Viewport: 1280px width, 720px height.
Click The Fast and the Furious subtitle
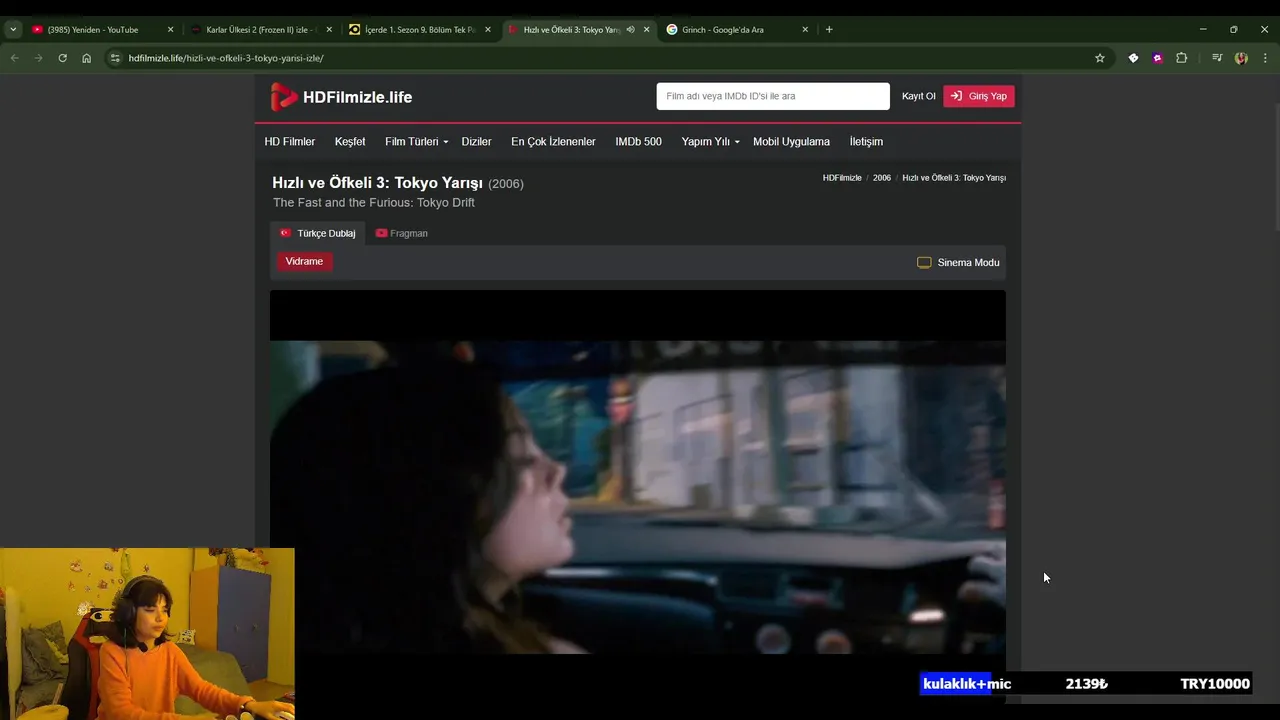point(374,203)
